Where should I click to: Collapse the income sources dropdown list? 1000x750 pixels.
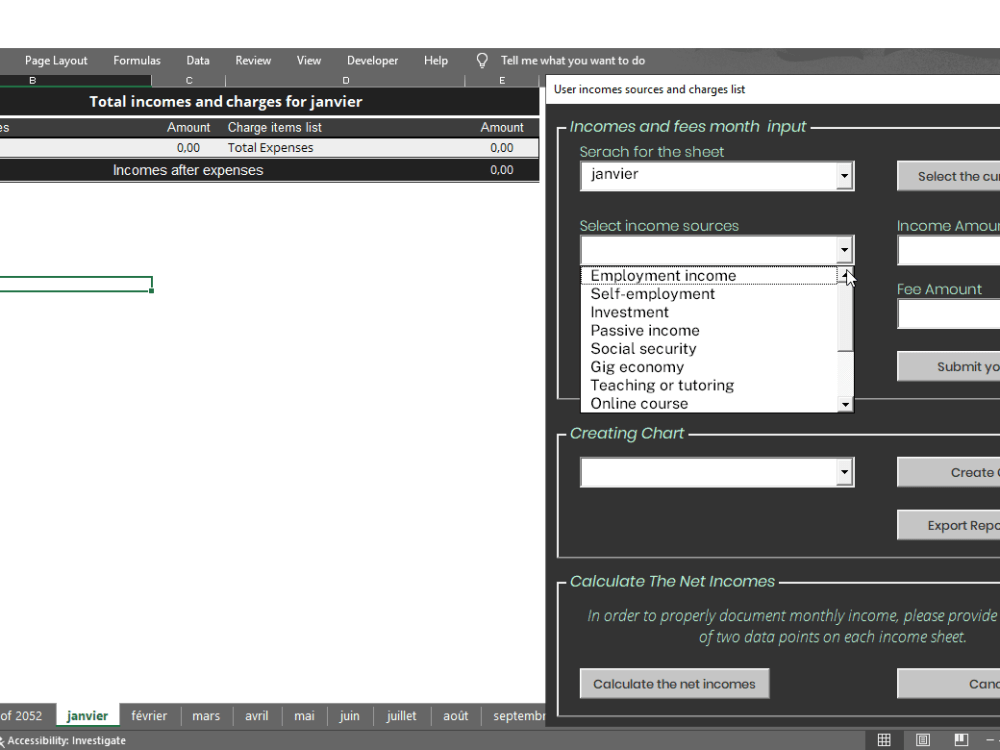tap(845, 249)
